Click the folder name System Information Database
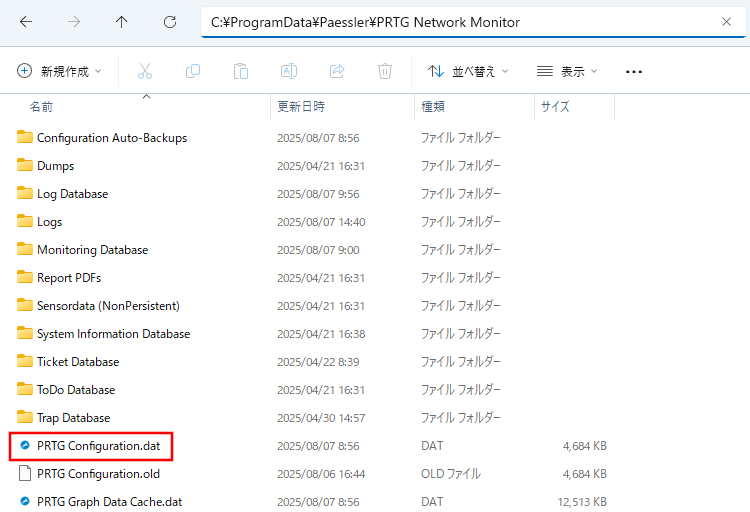 pyautogui.click(x=114, y=334)
